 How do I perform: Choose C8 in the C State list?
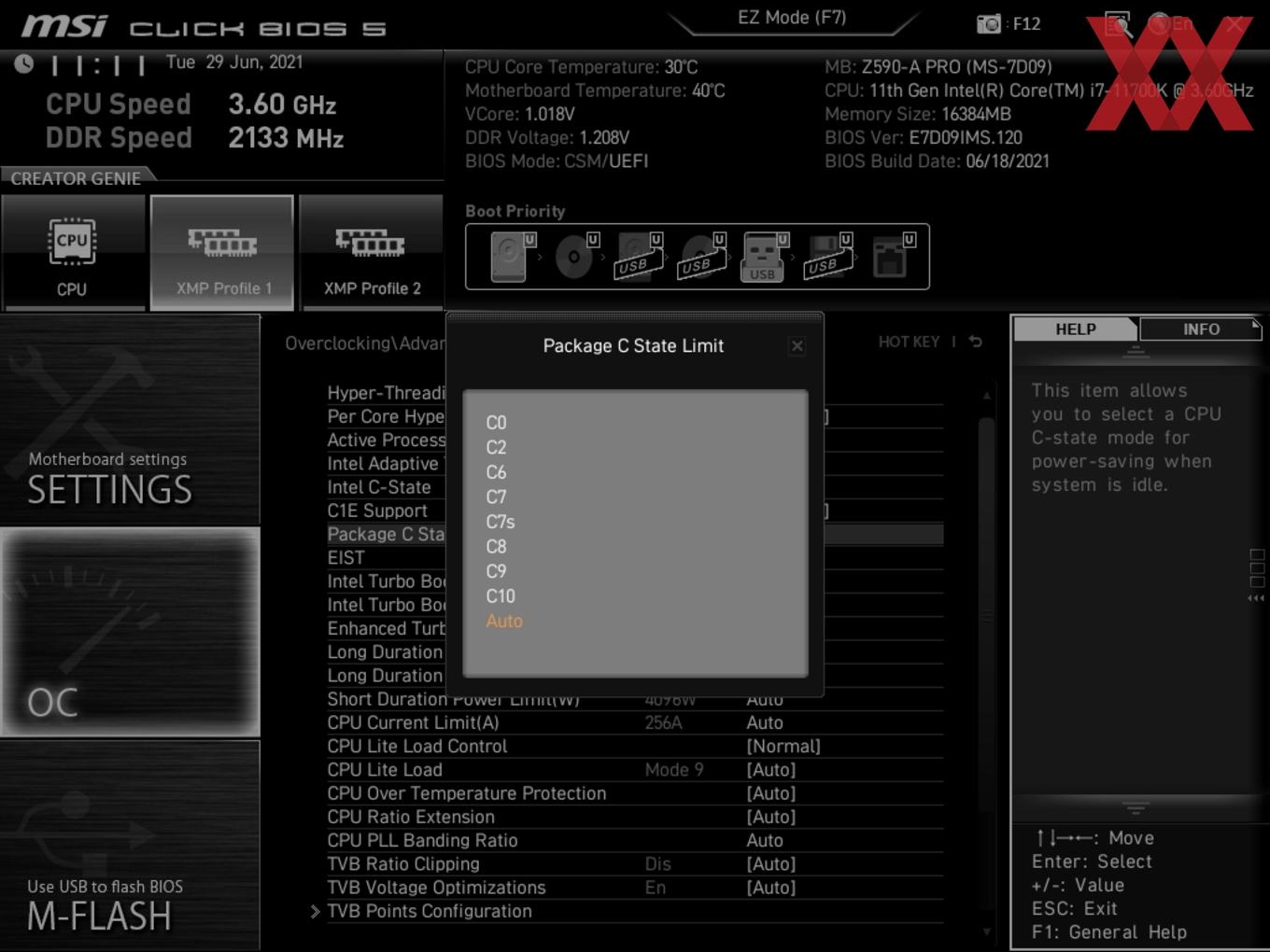tap(496, 547)
